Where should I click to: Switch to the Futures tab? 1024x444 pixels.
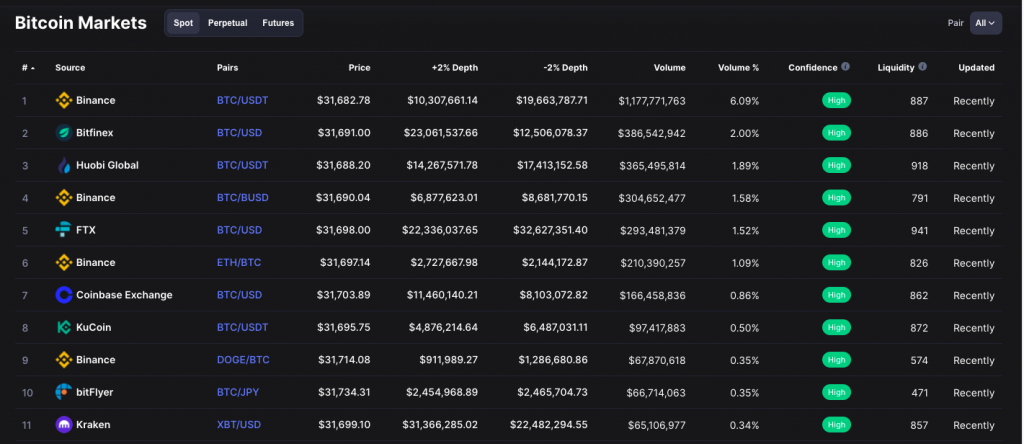(278, 23)
